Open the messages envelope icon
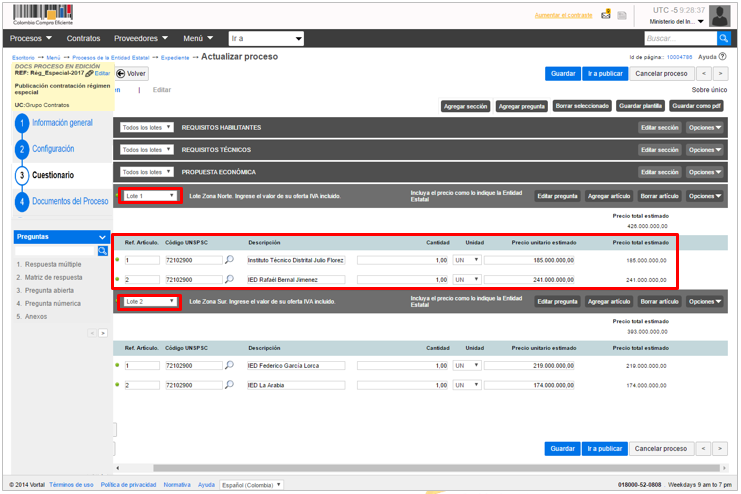The image size is (741, 494). tap(605, 15)
